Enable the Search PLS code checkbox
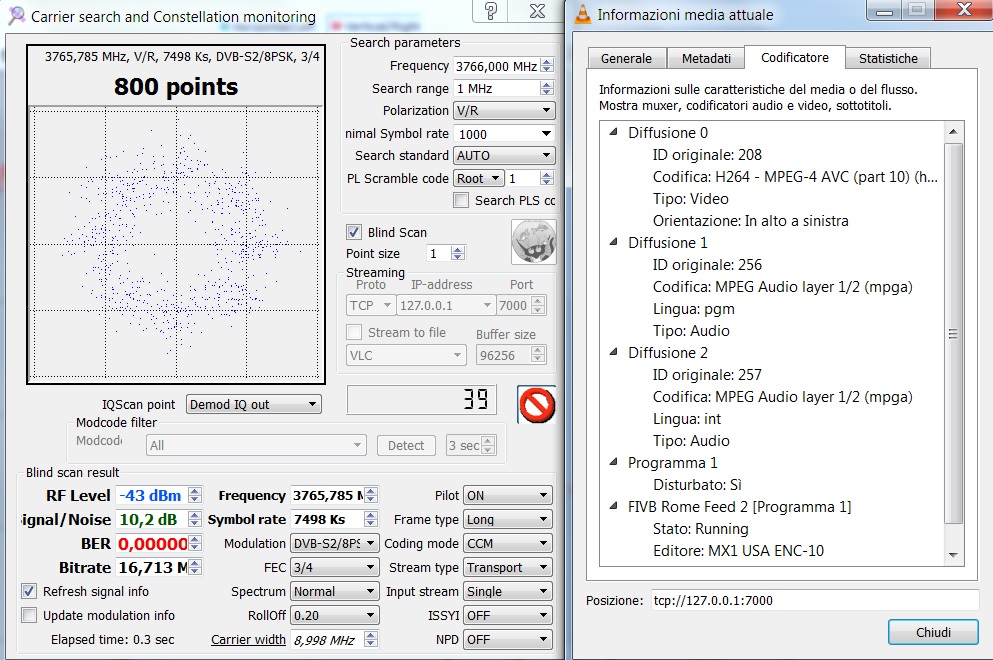The image size is (993, 660). (x=461, y=201)
